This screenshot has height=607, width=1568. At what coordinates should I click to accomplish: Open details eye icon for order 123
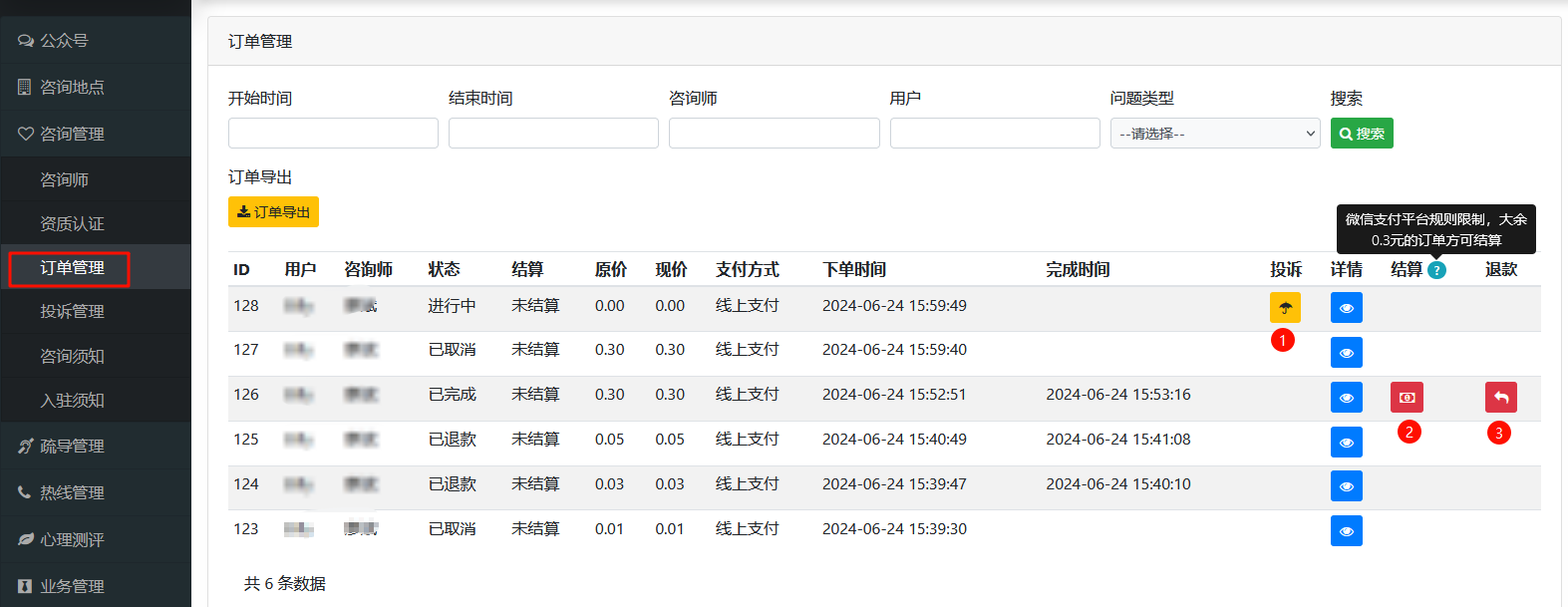pyautogui.click(x=1347, y=530)
